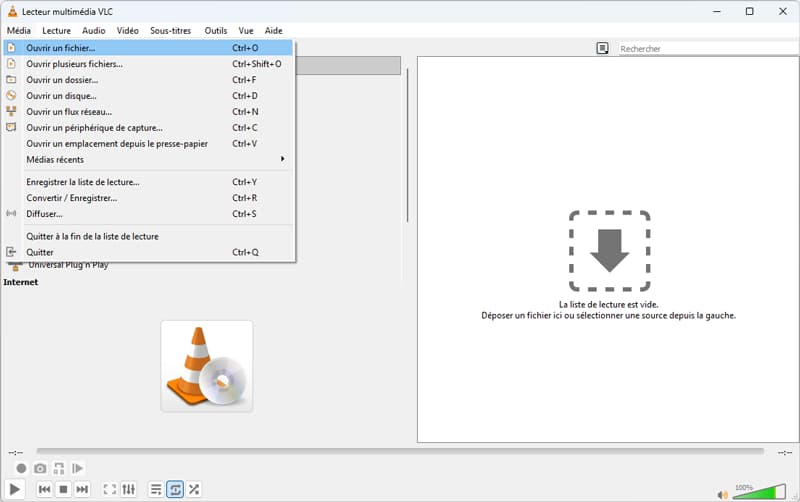Mute audio with the speaker icon
Image resolution: width=800 pixels, height=502 pixels.
tap(723, 494)
